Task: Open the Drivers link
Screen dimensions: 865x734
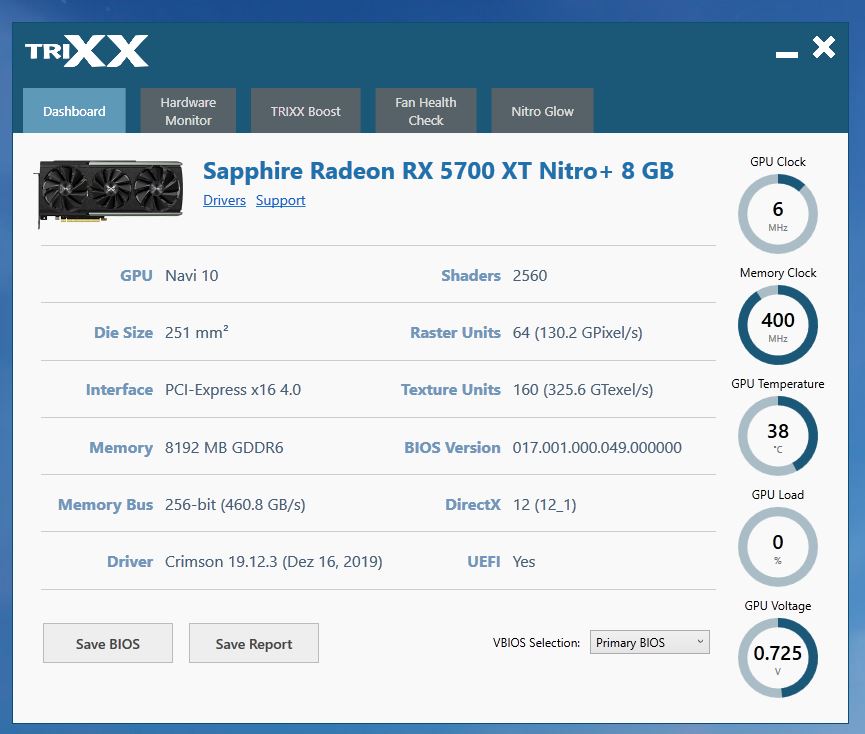Action: [224, 200]
